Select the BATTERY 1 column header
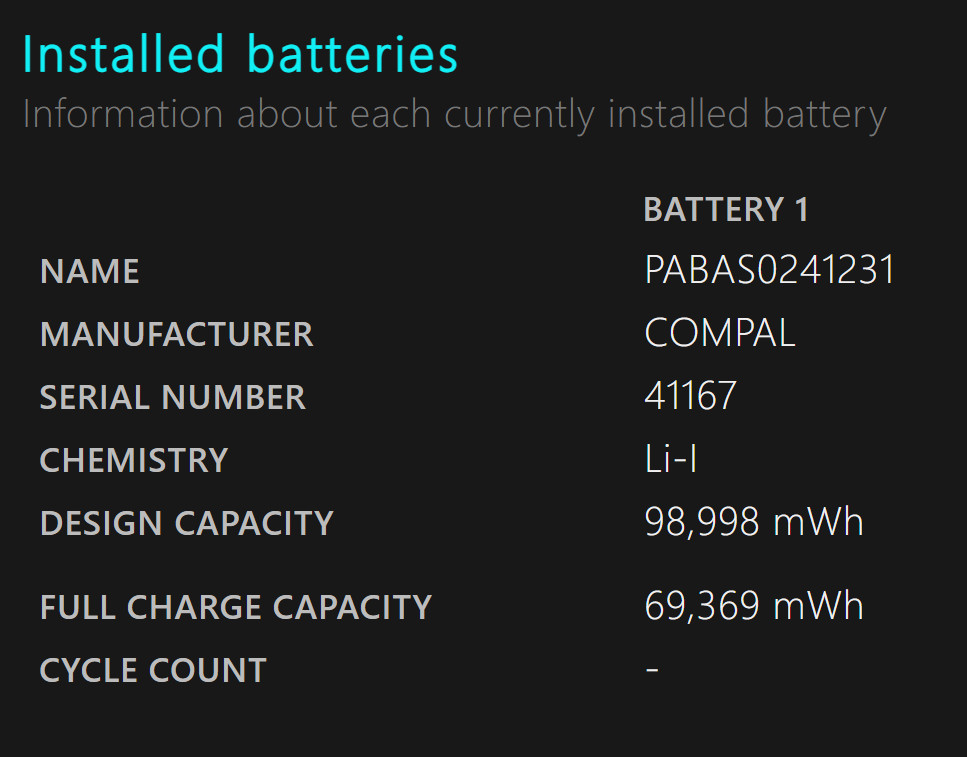The image size is (967, 757). coord(726,209)
